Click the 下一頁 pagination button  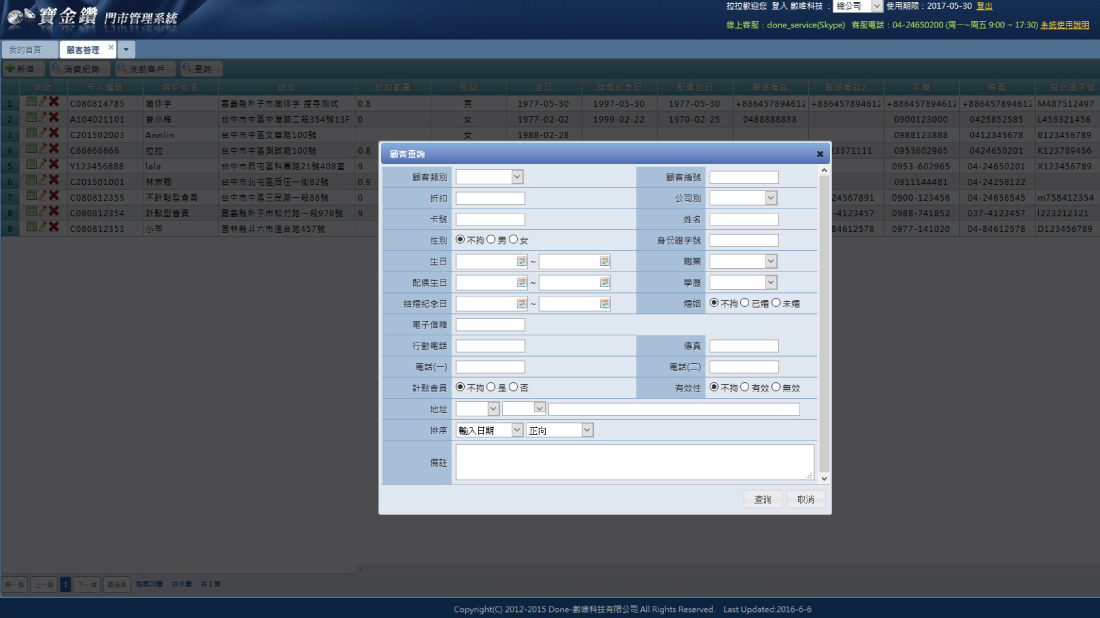(87, 584)
